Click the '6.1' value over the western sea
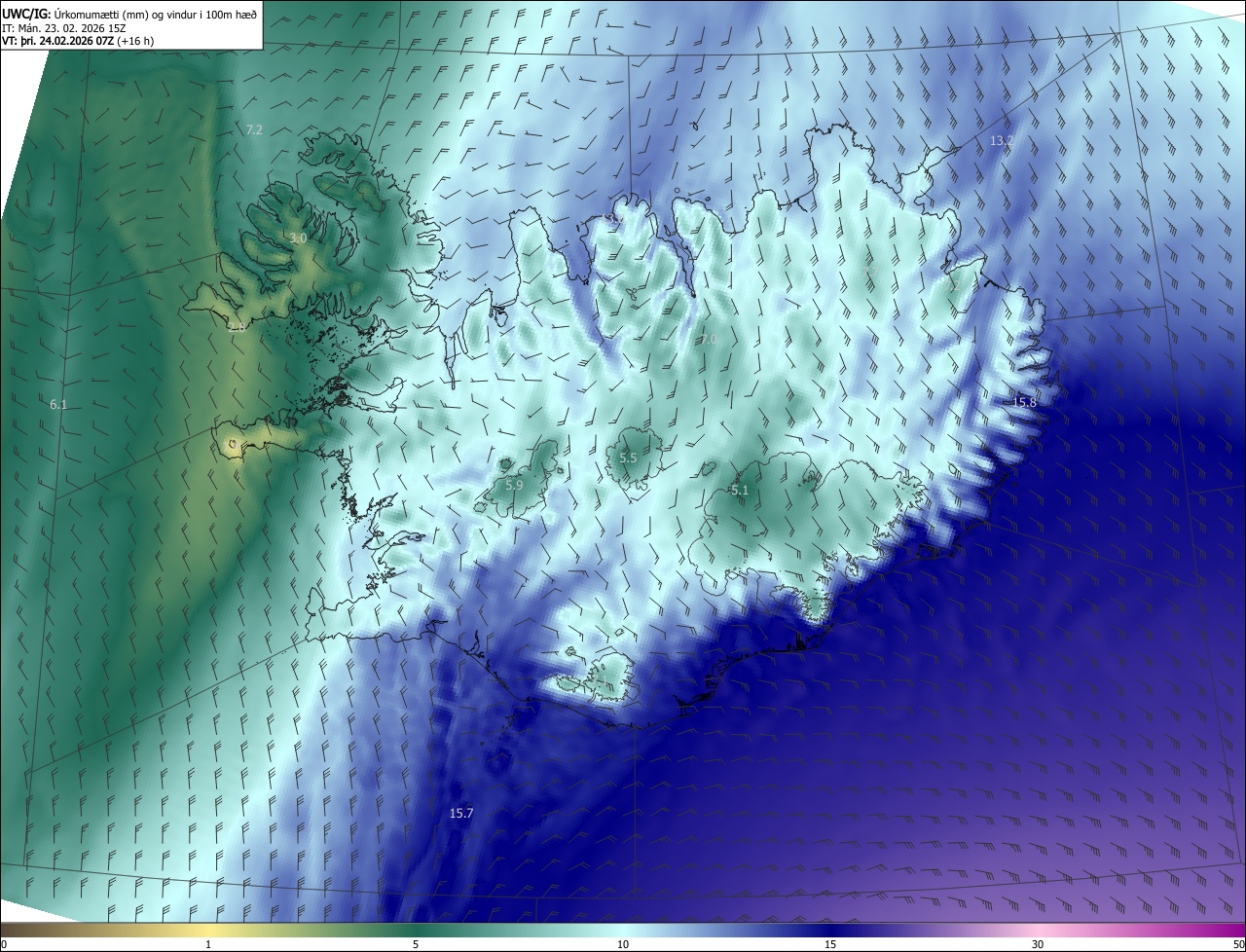 pyautogui.click(x=58, y=404)
